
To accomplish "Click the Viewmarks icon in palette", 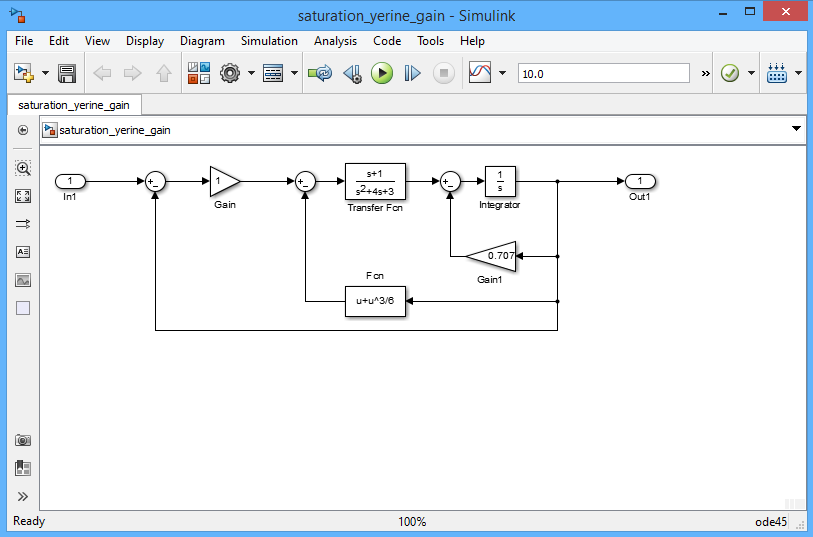I will (x=23, y=469).
